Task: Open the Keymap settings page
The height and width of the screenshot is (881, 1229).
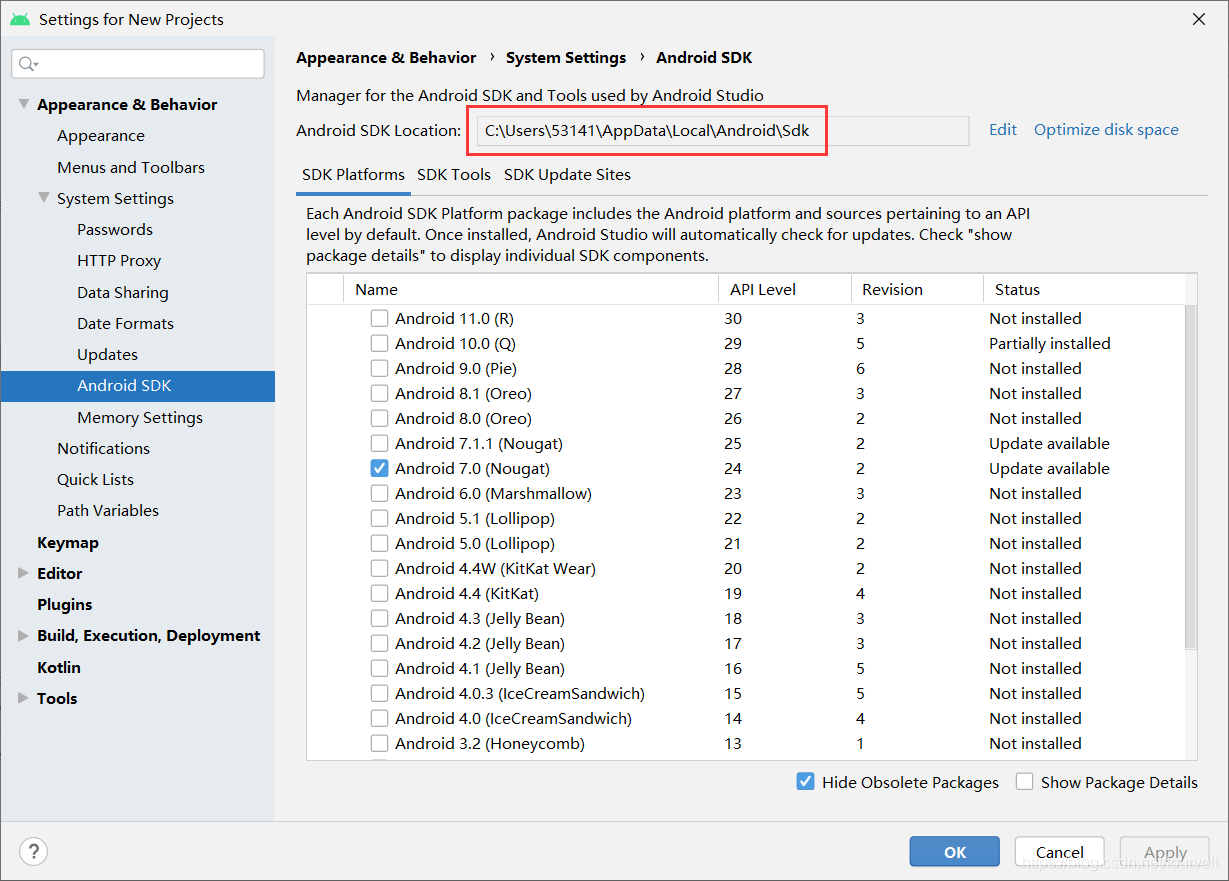Action: 68,543
